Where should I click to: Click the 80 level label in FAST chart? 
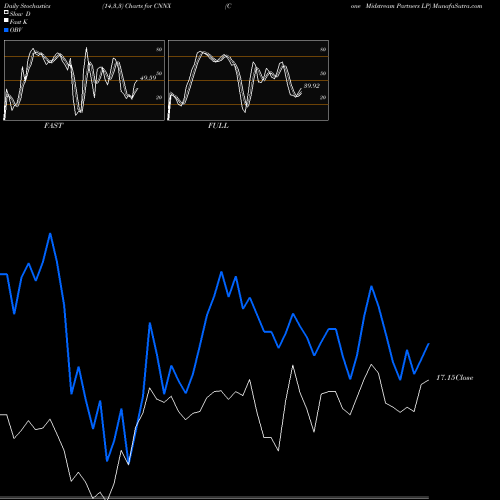point(159,50)
